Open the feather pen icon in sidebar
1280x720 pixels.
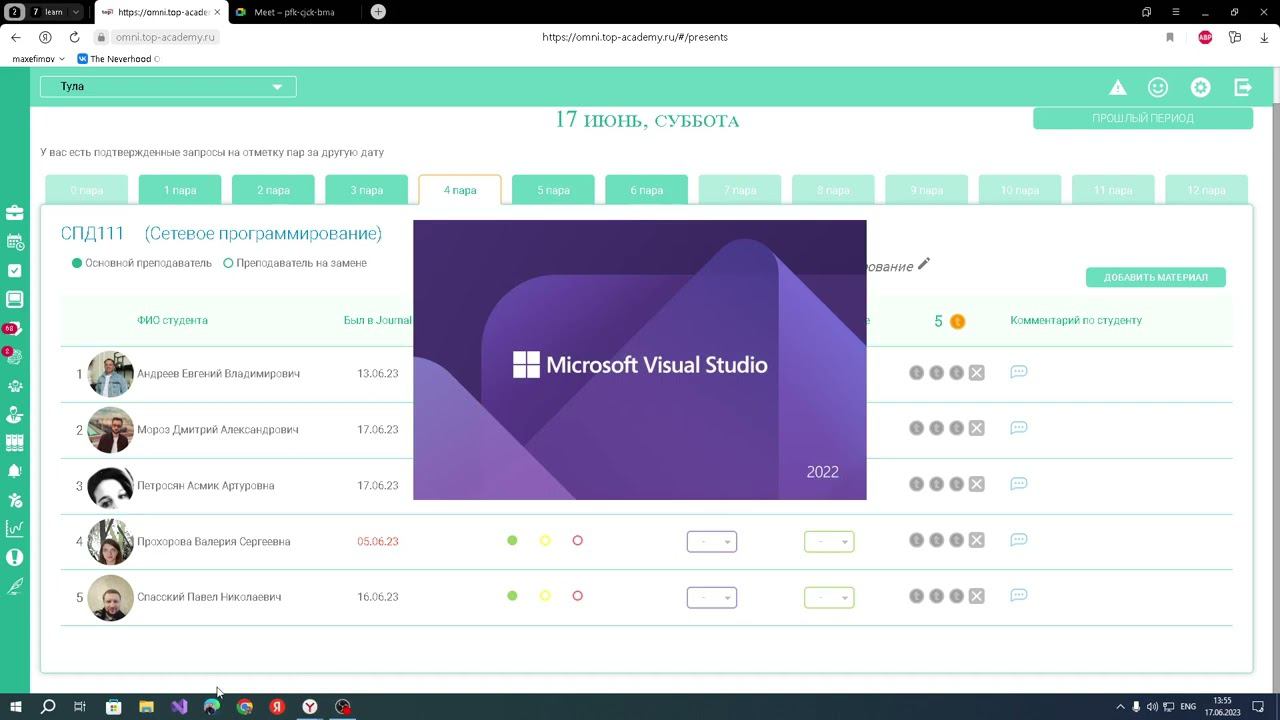pyautogui.click(x=15, y=586)
